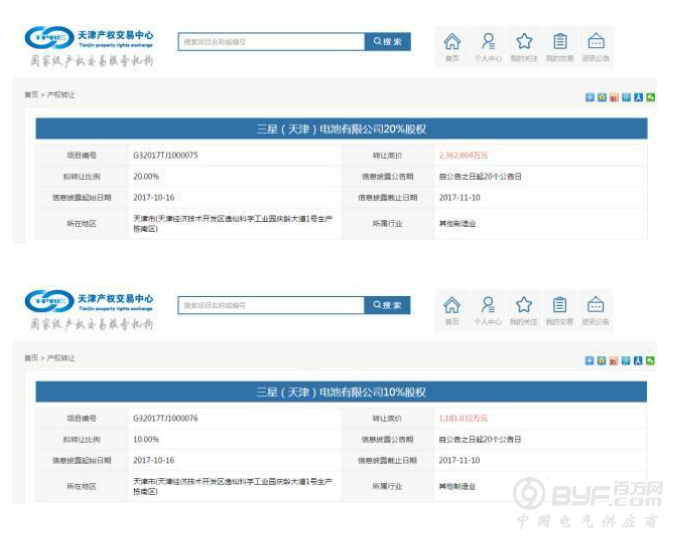Click the 10.00% transfer ratio value
This screenshot has width=673, height=539.
[146, 439]
